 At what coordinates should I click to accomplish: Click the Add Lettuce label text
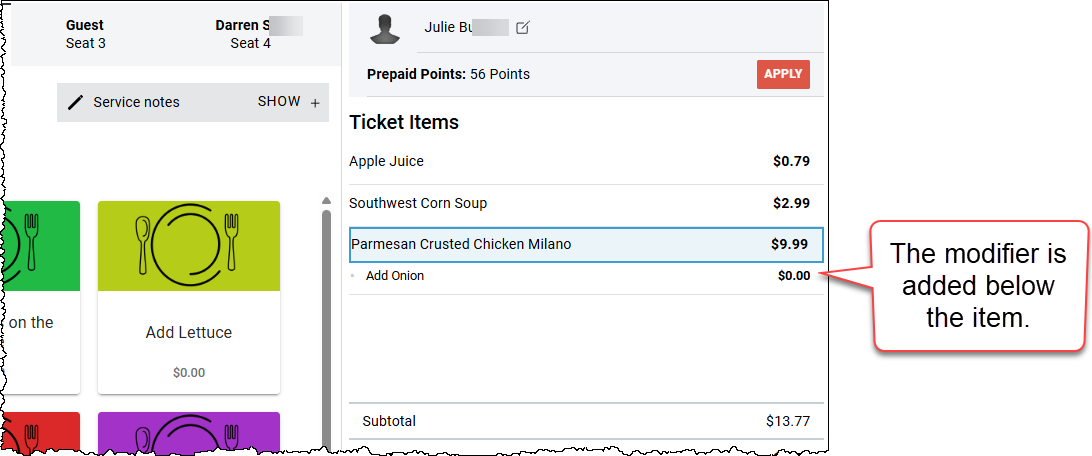tap(189, 333)
